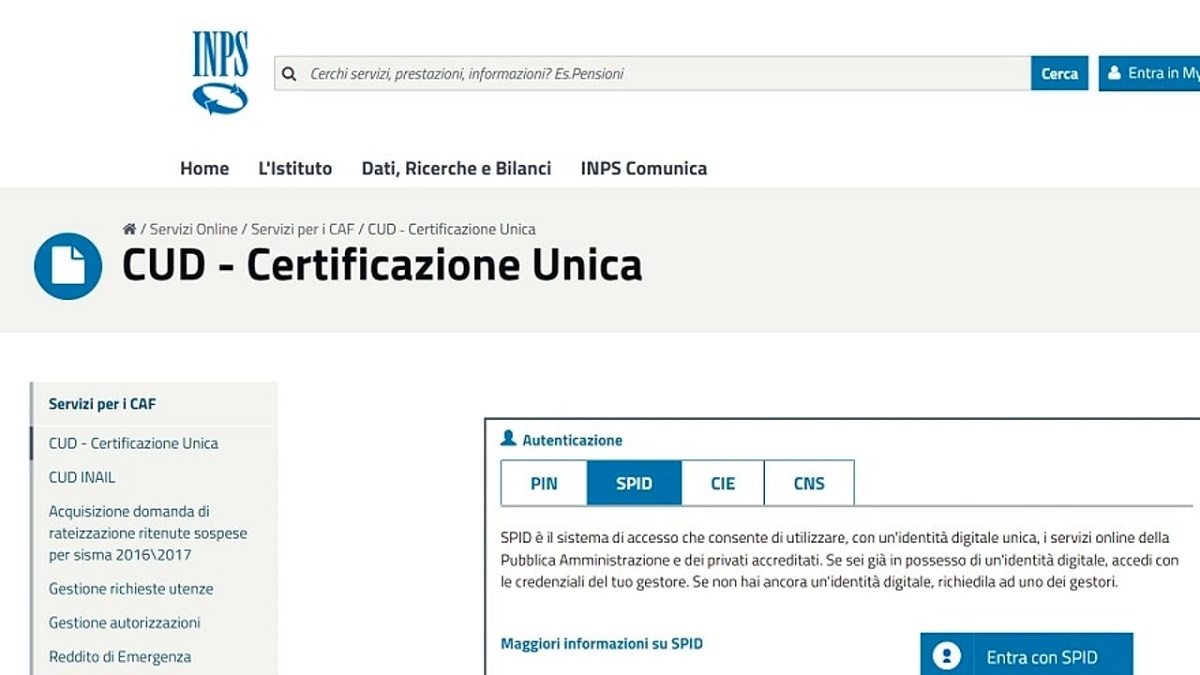Open Servizi Online breadcrumb link
The image size is (1200, 675).
coord(194,229)
